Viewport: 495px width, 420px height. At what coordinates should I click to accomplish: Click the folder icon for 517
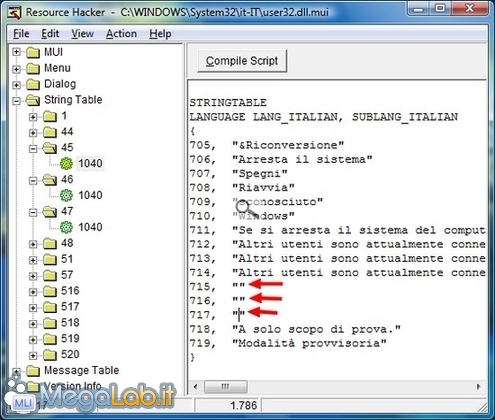coord(50,307)
